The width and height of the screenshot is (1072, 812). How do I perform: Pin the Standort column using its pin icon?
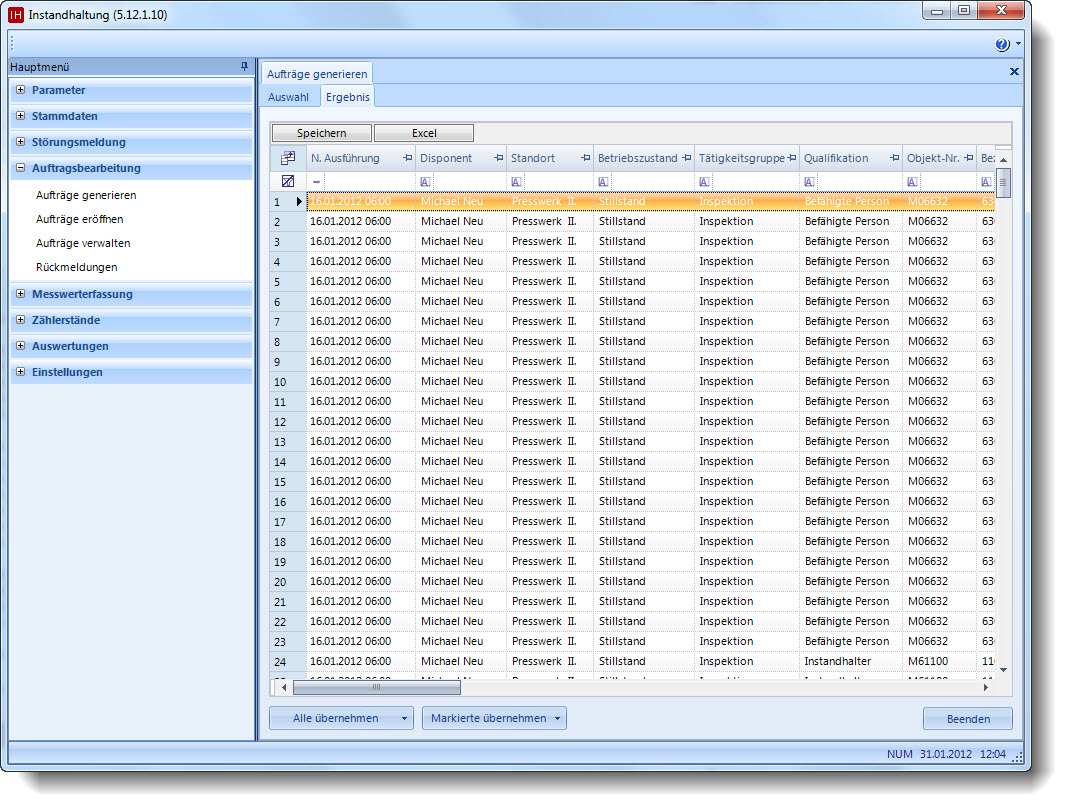[x=585, y=158]
